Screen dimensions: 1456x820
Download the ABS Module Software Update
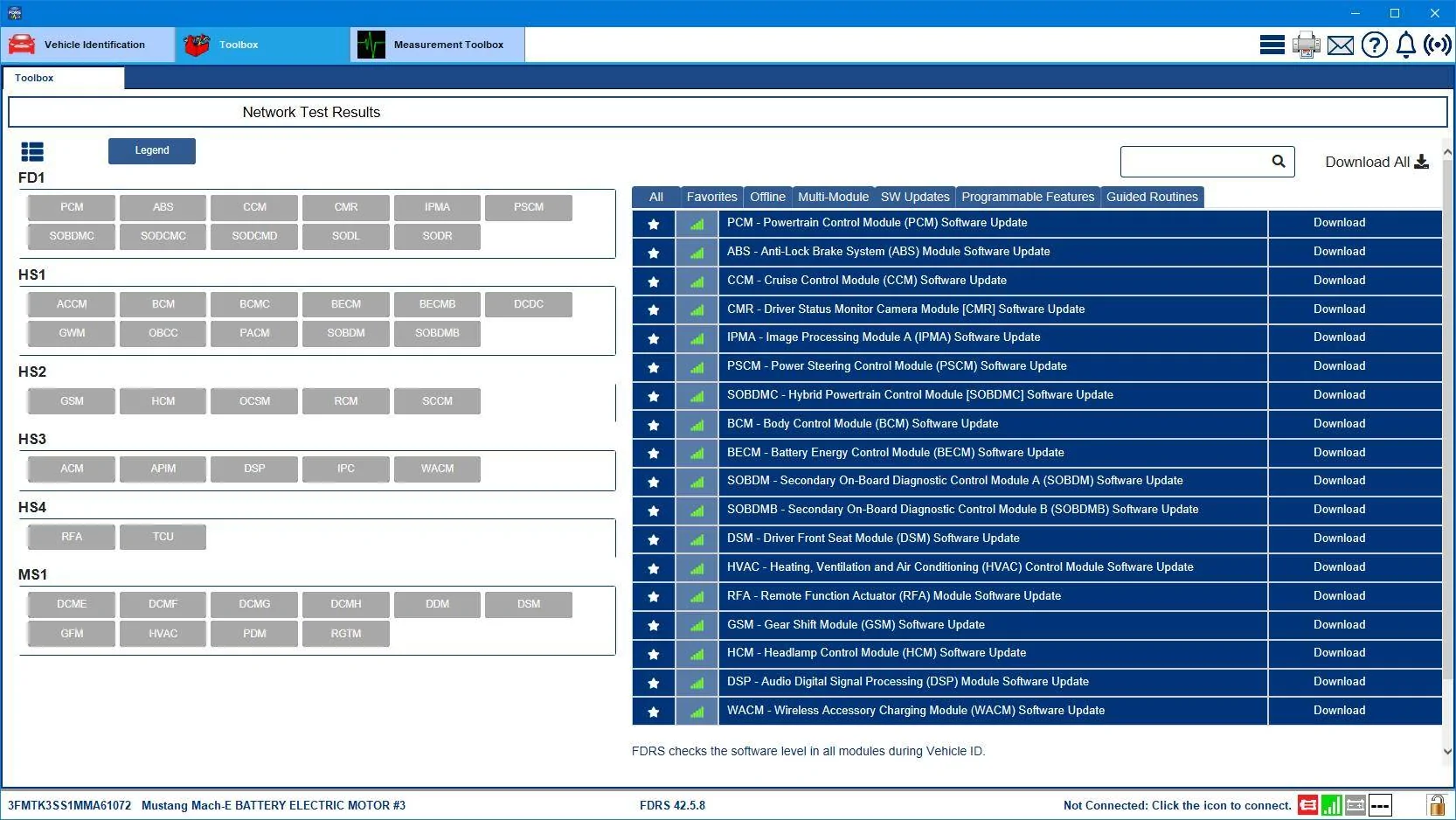(1339, 252)
